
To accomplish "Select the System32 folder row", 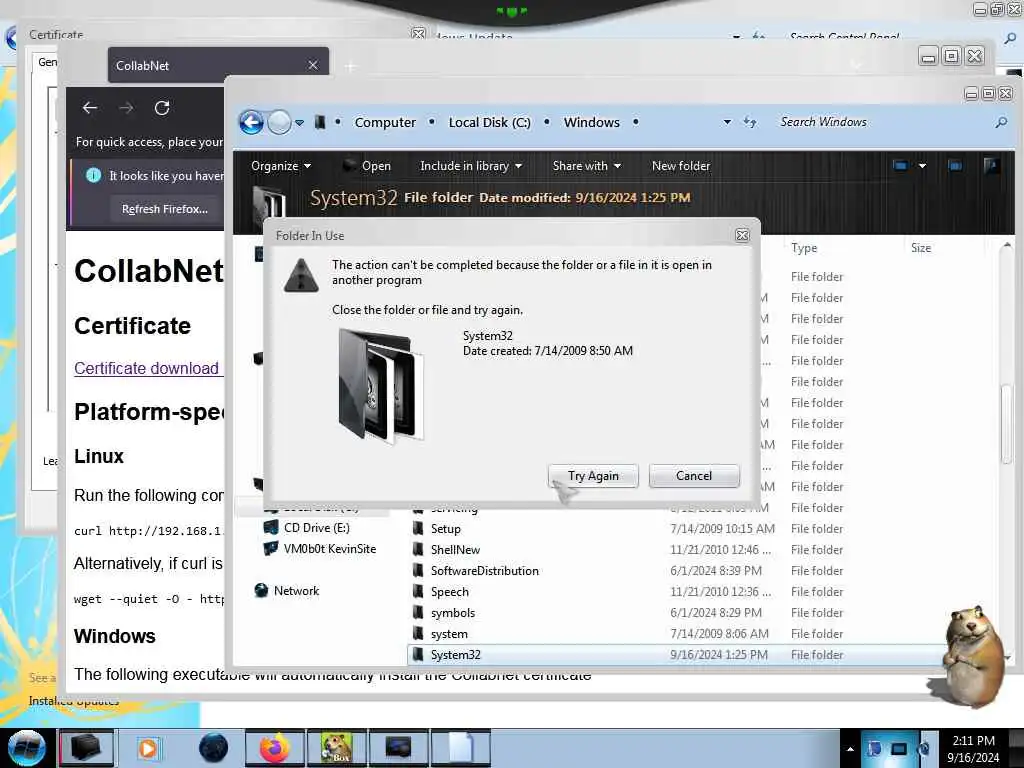I will coord(678,654).
